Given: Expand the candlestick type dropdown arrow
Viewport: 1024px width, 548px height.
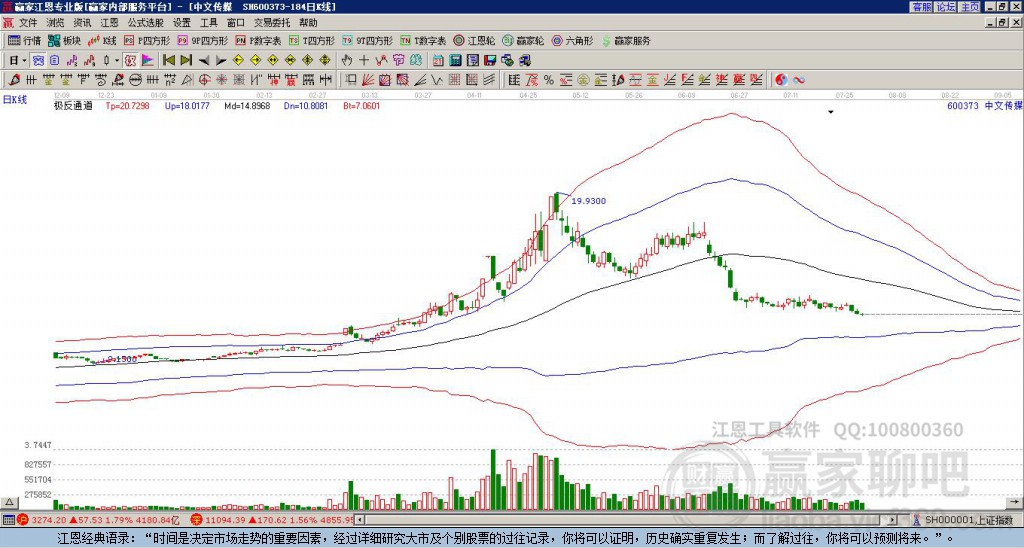Looking at the screenshot, I should (117, 60).
